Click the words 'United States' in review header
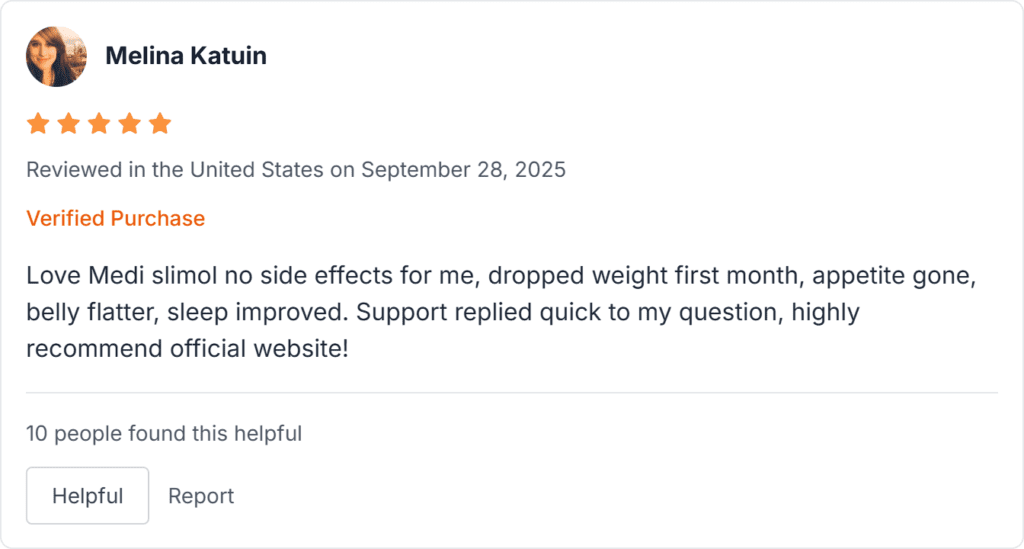The image size is (1024, 549). (x=256, y=169)
